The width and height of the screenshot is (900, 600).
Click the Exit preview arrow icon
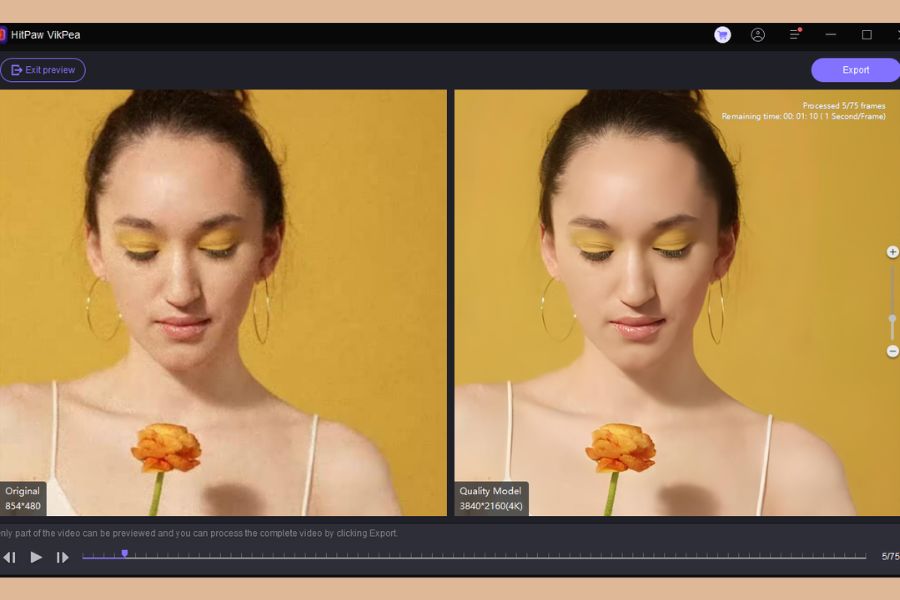[x=16, y=70]
